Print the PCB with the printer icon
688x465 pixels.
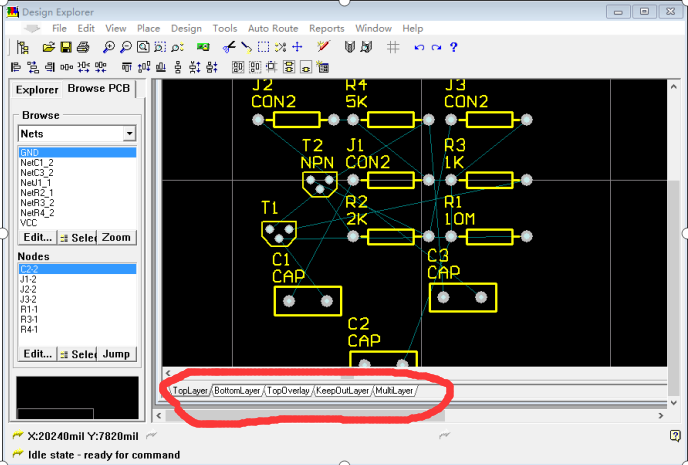pos(83,47)
